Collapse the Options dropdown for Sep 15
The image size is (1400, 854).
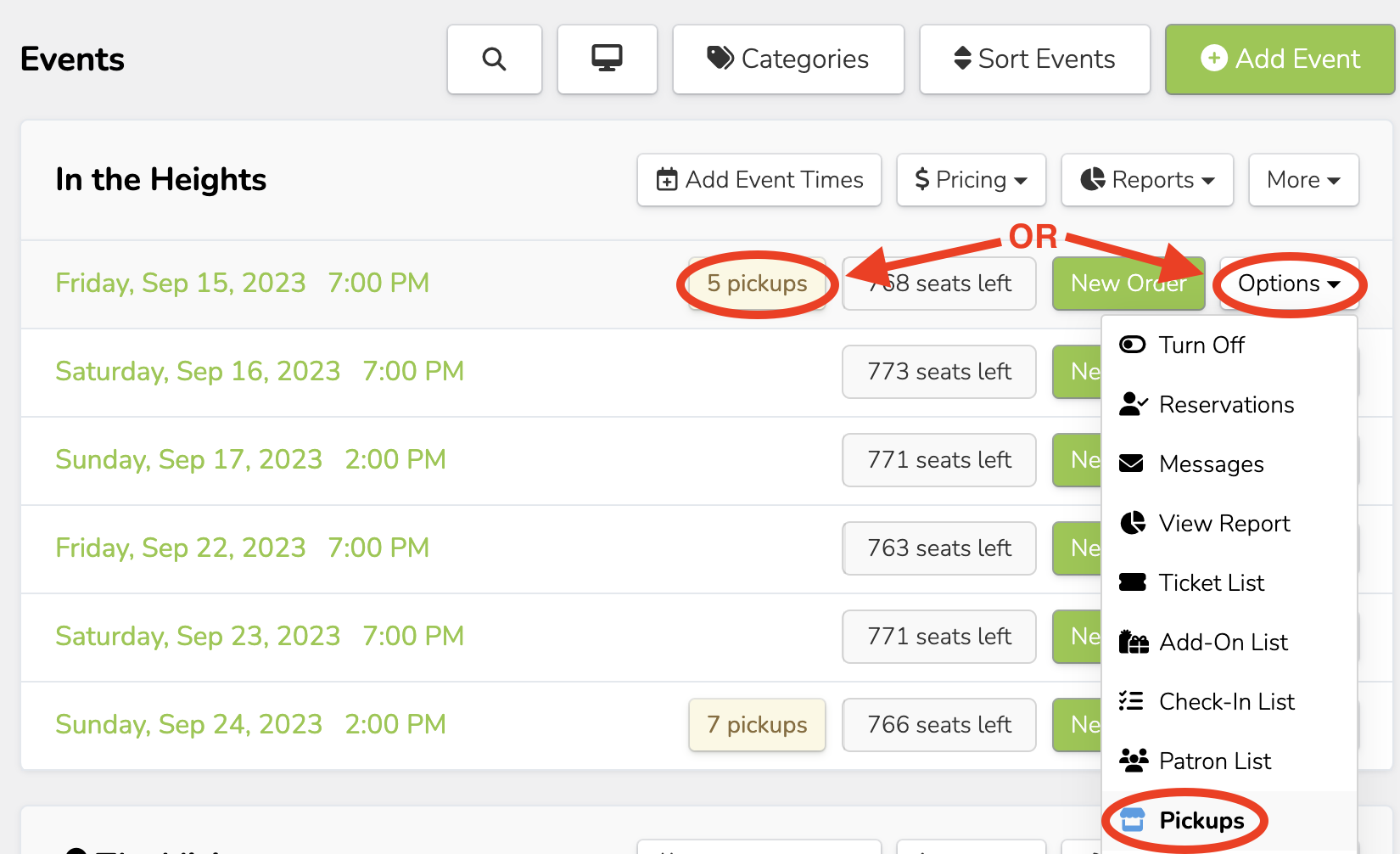[x=1288, y=284]
